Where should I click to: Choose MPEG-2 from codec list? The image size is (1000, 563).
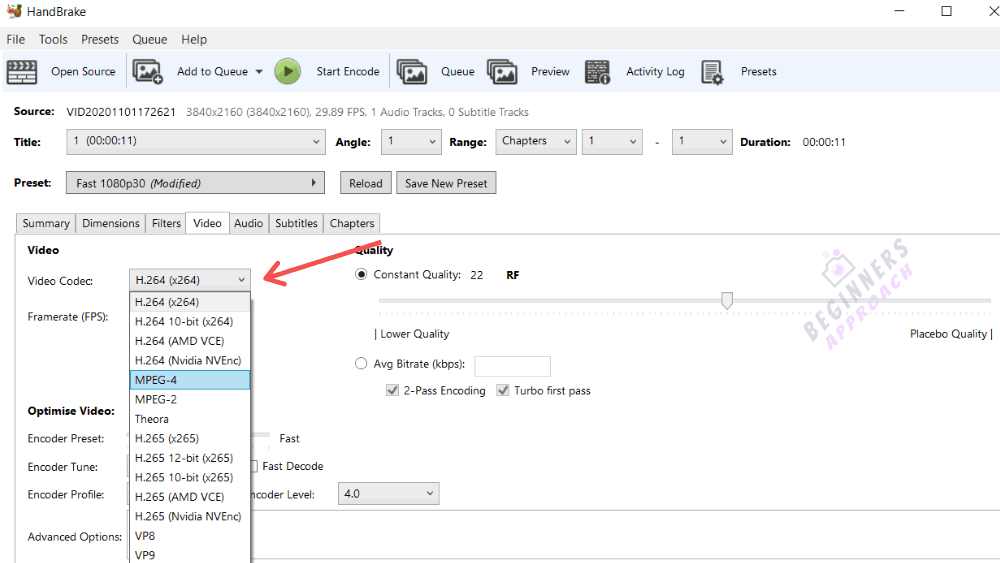[x=190, y=399]
